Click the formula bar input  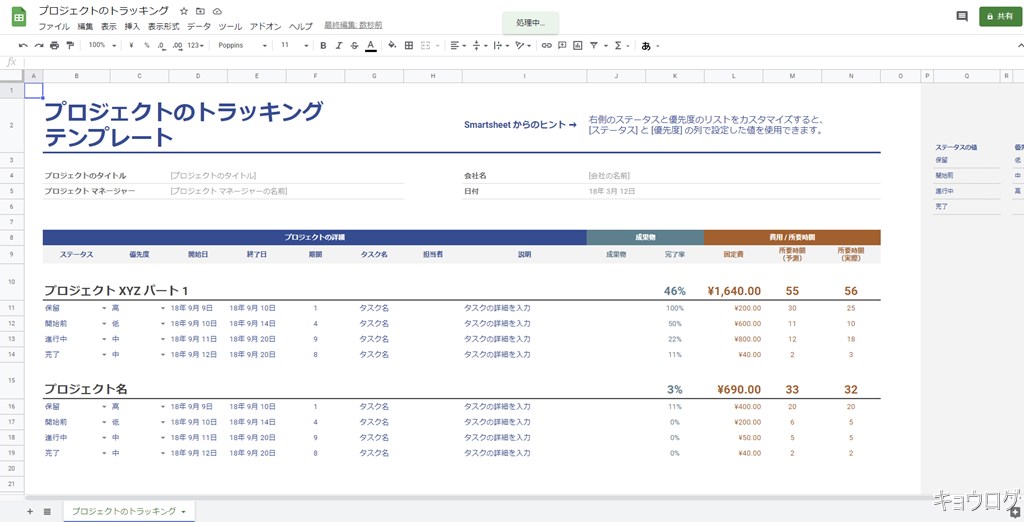tap(522, 62)
